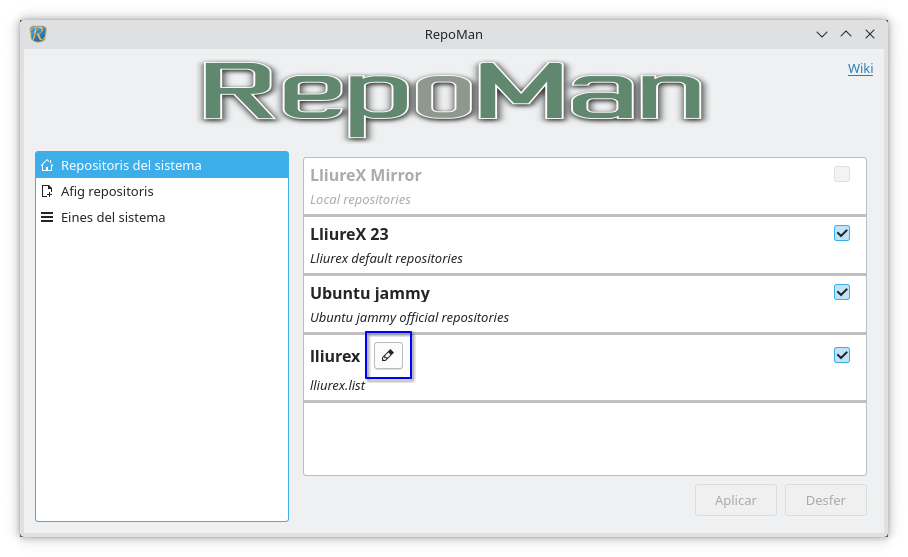Image resolution: width=908 pixels, height=557 pixels.
Task: Maximize the RepoMan window
Action: coord(846,34)
